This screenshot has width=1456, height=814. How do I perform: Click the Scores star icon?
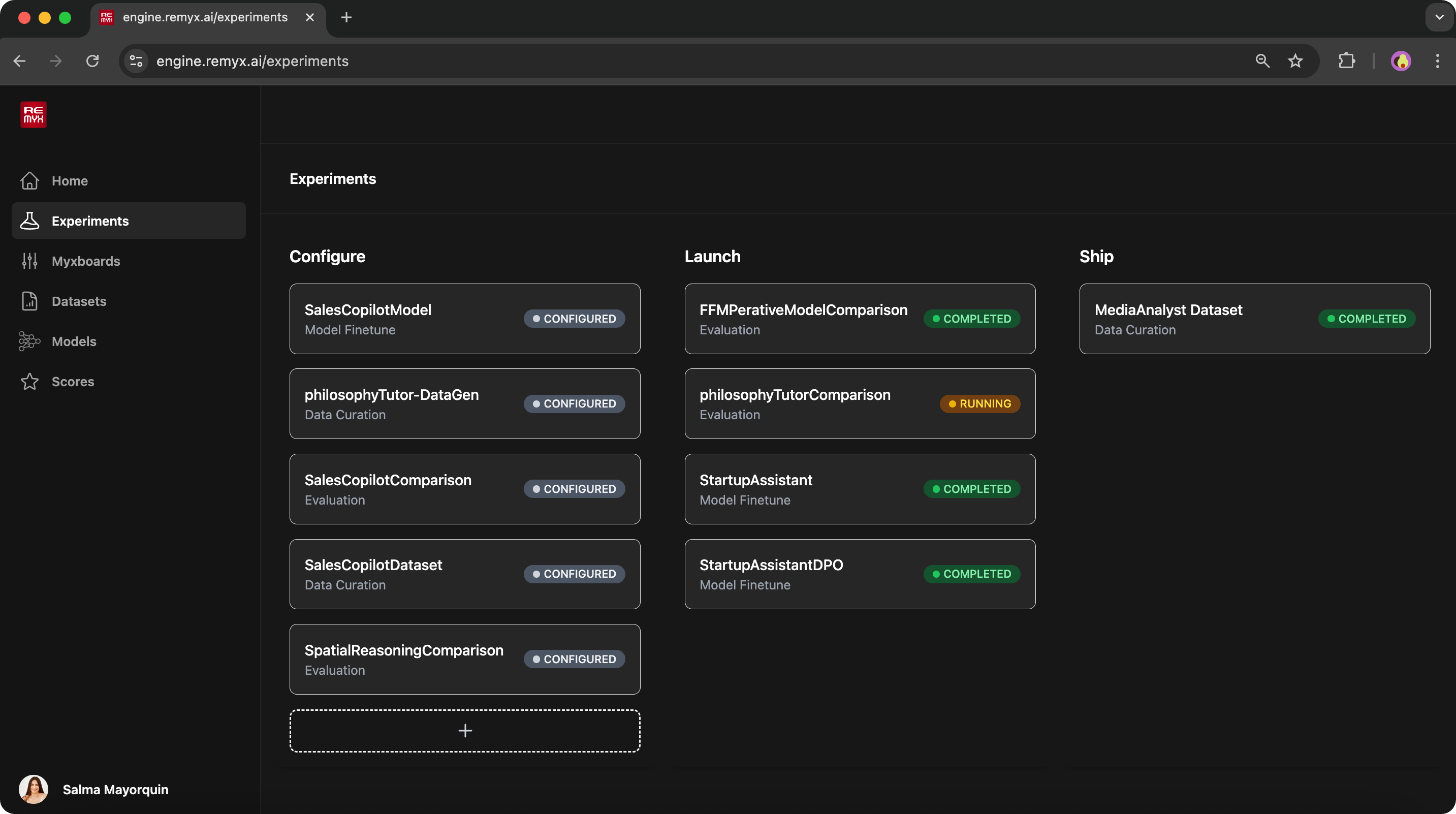29,382
